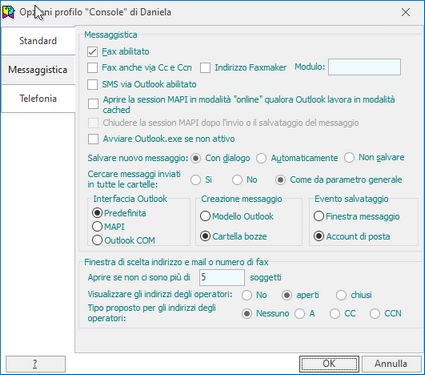Screen dimensions: 425x375
Task: Select the Messaggistica tab
Action: click(38, 70)
